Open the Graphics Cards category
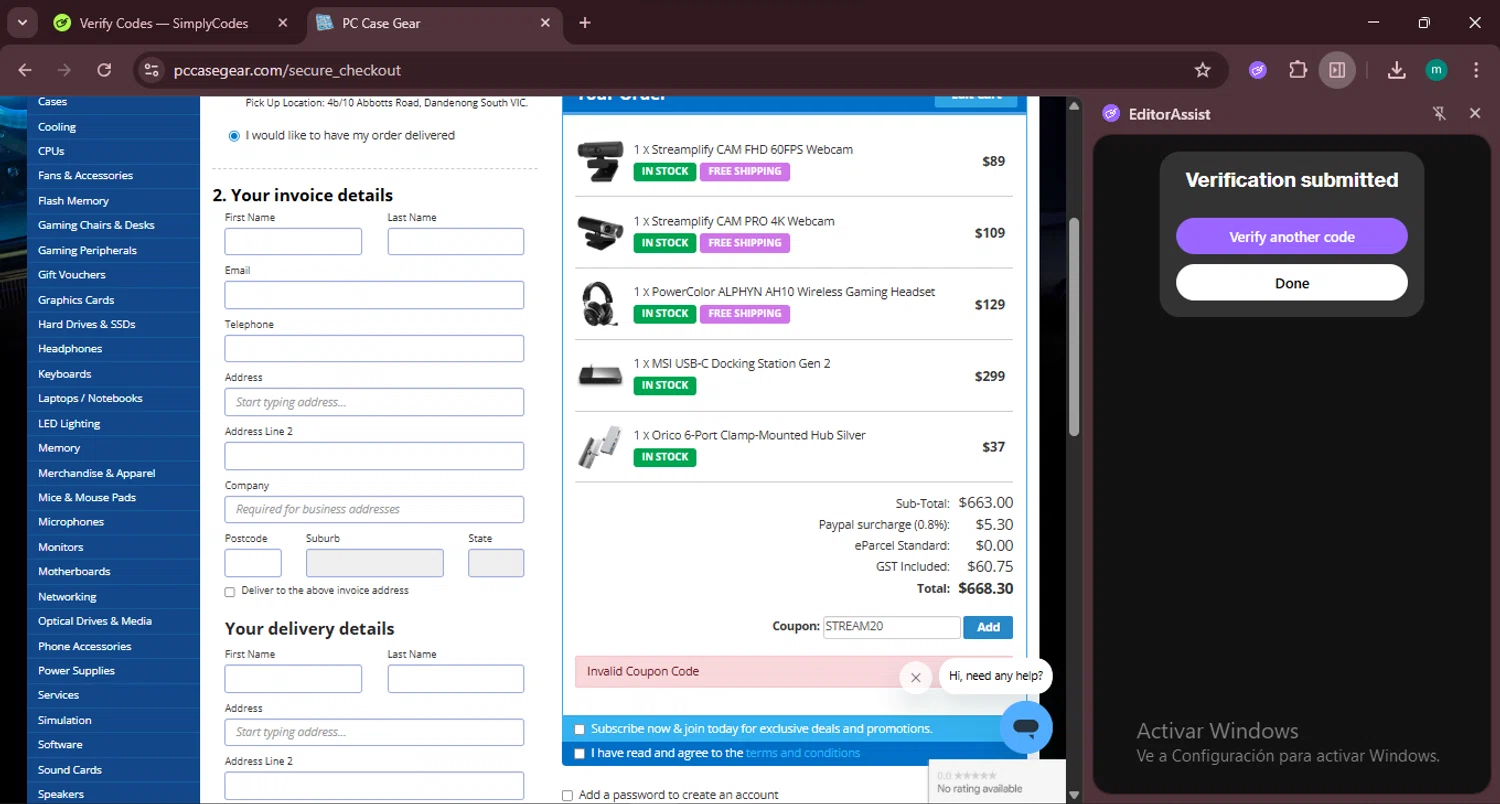 coord(76,300)
